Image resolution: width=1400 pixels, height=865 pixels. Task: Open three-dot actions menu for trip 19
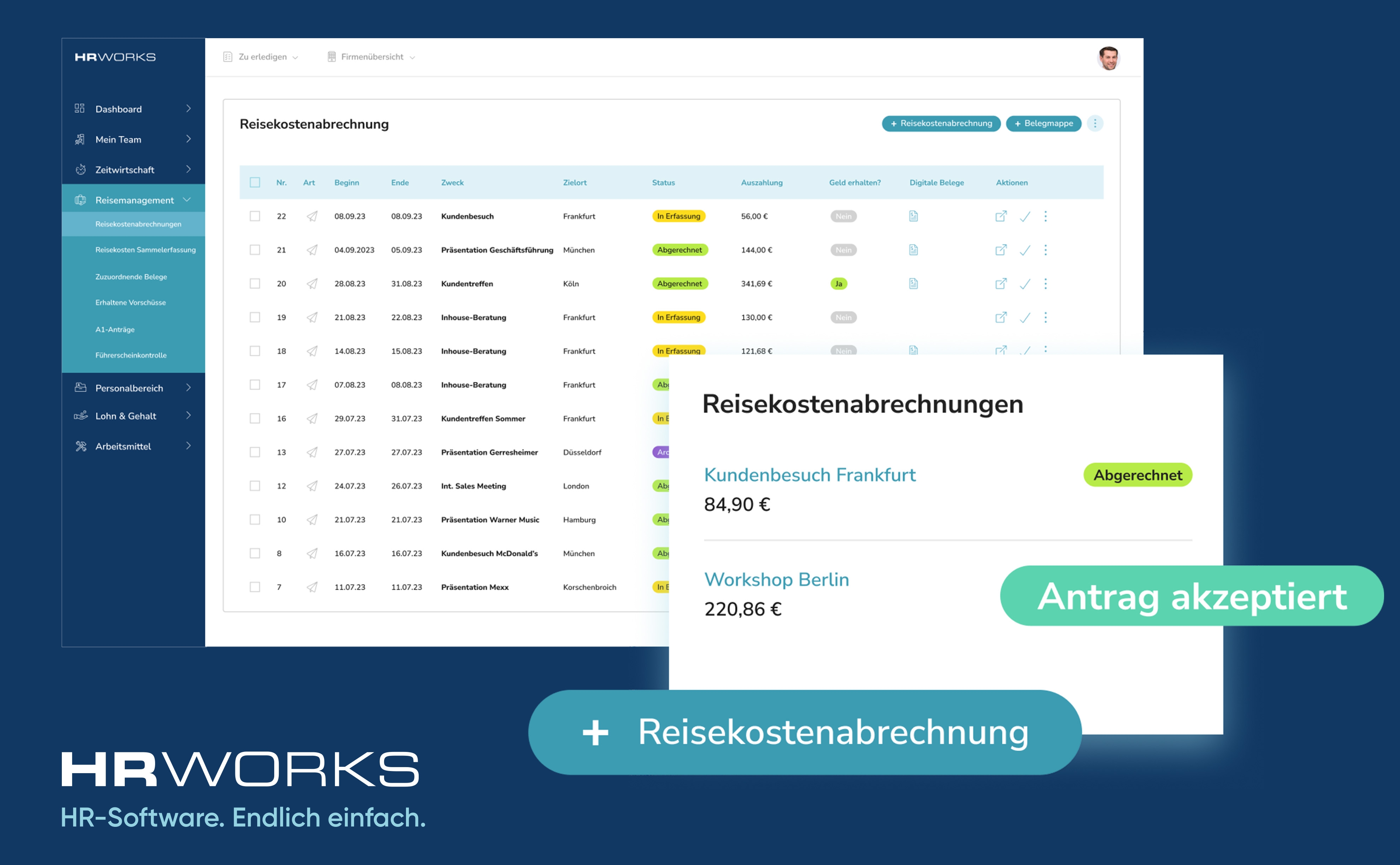[x=1045, y=318]
